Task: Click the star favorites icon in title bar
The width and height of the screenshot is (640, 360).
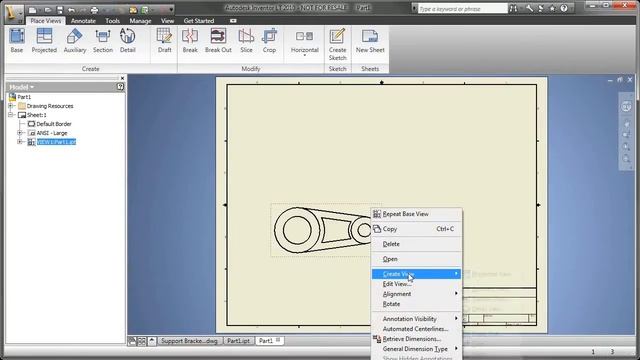Action: tap(552, 9)
